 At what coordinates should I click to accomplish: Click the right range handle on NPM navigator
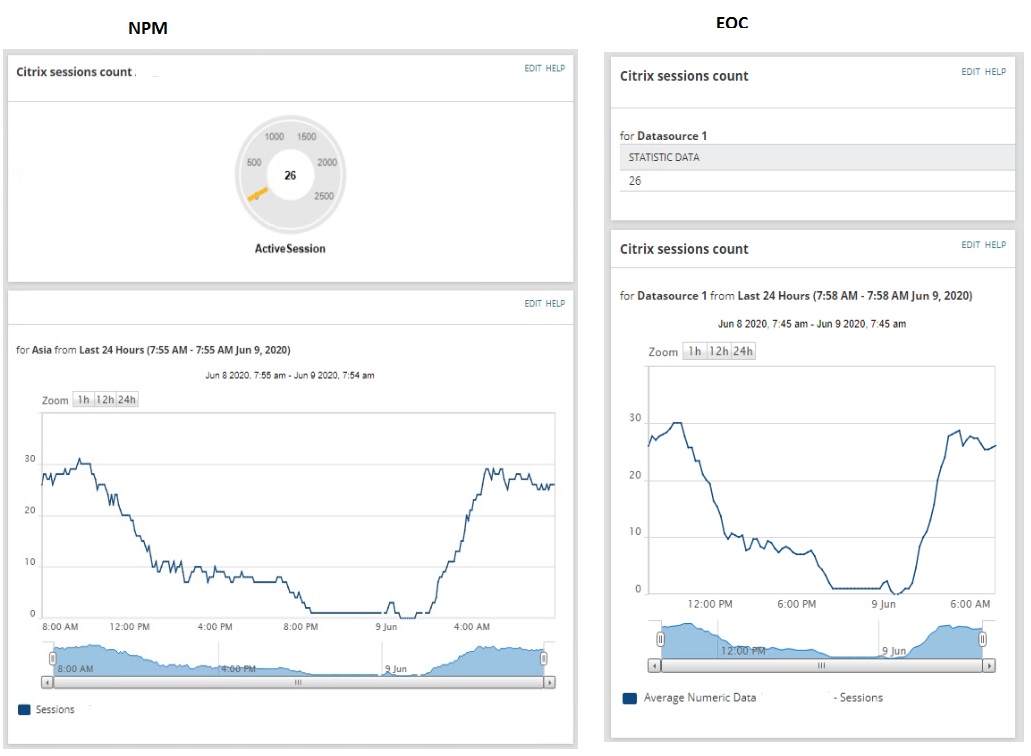click(544, 658)
